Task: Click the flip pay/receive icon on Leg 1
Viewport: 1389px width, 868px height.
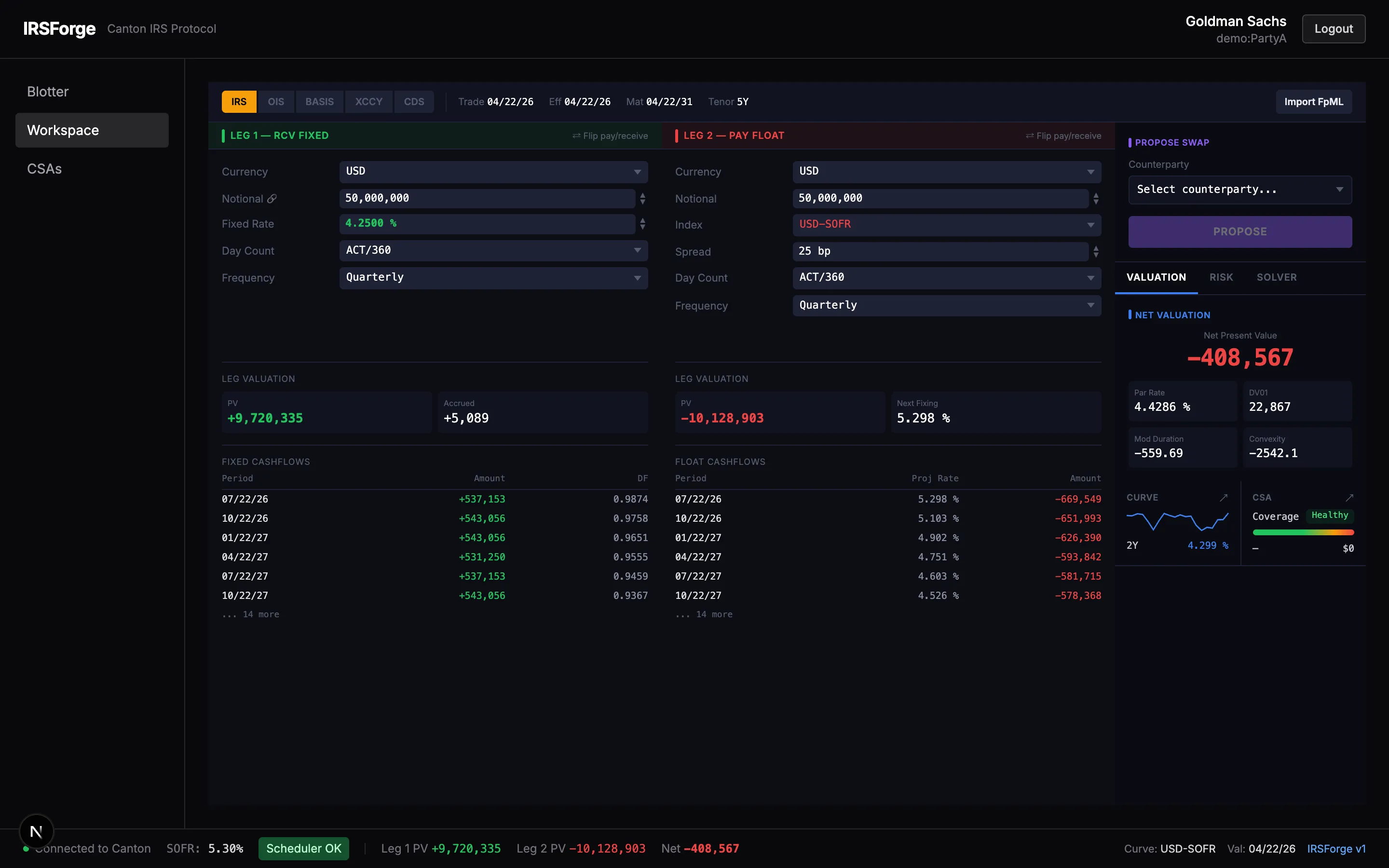Action: pos(576,136)
